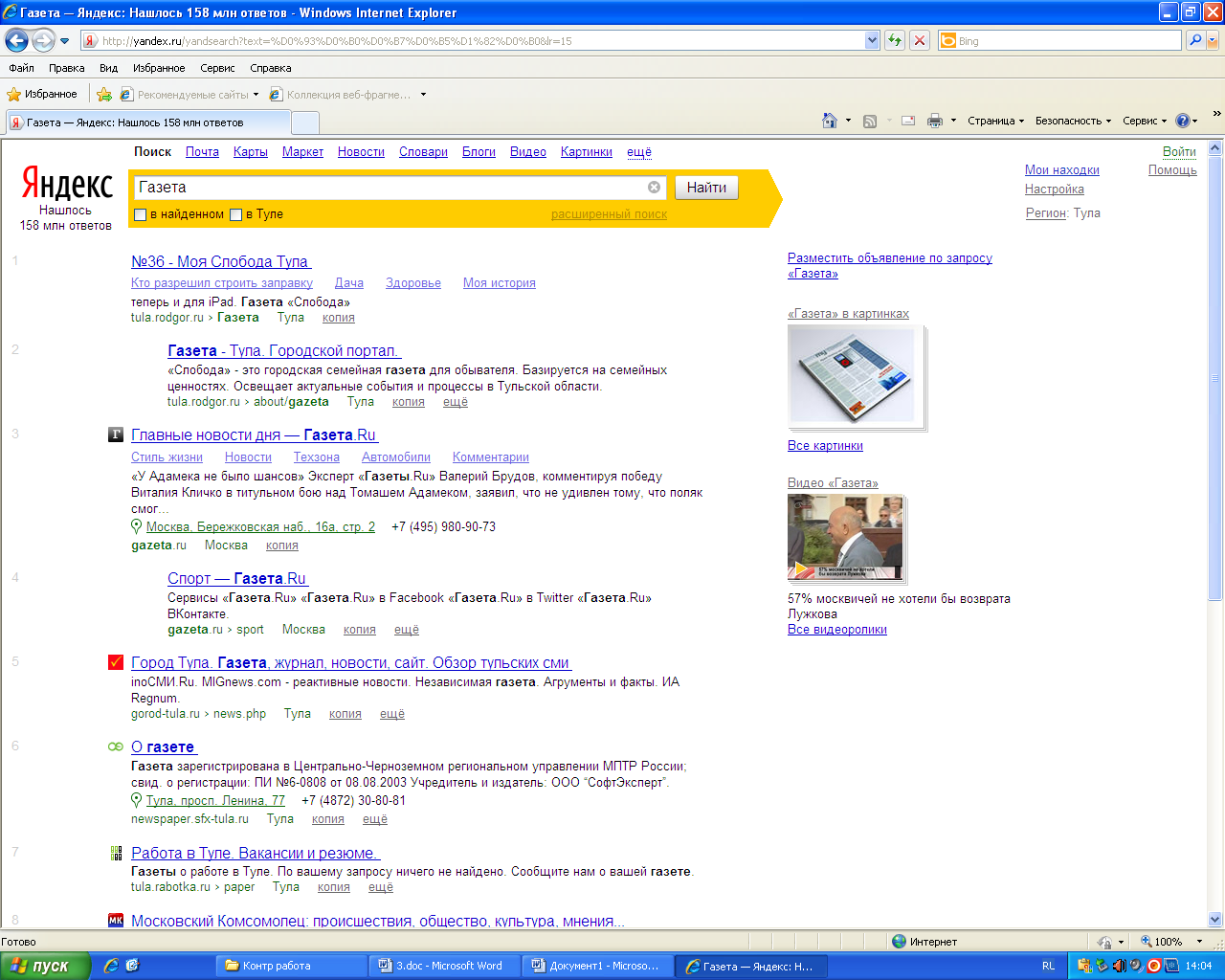Click map pin icon beside Тула, просп. Ленина
This screenshot has height=980, width=1225.
(x=137, y=800)
